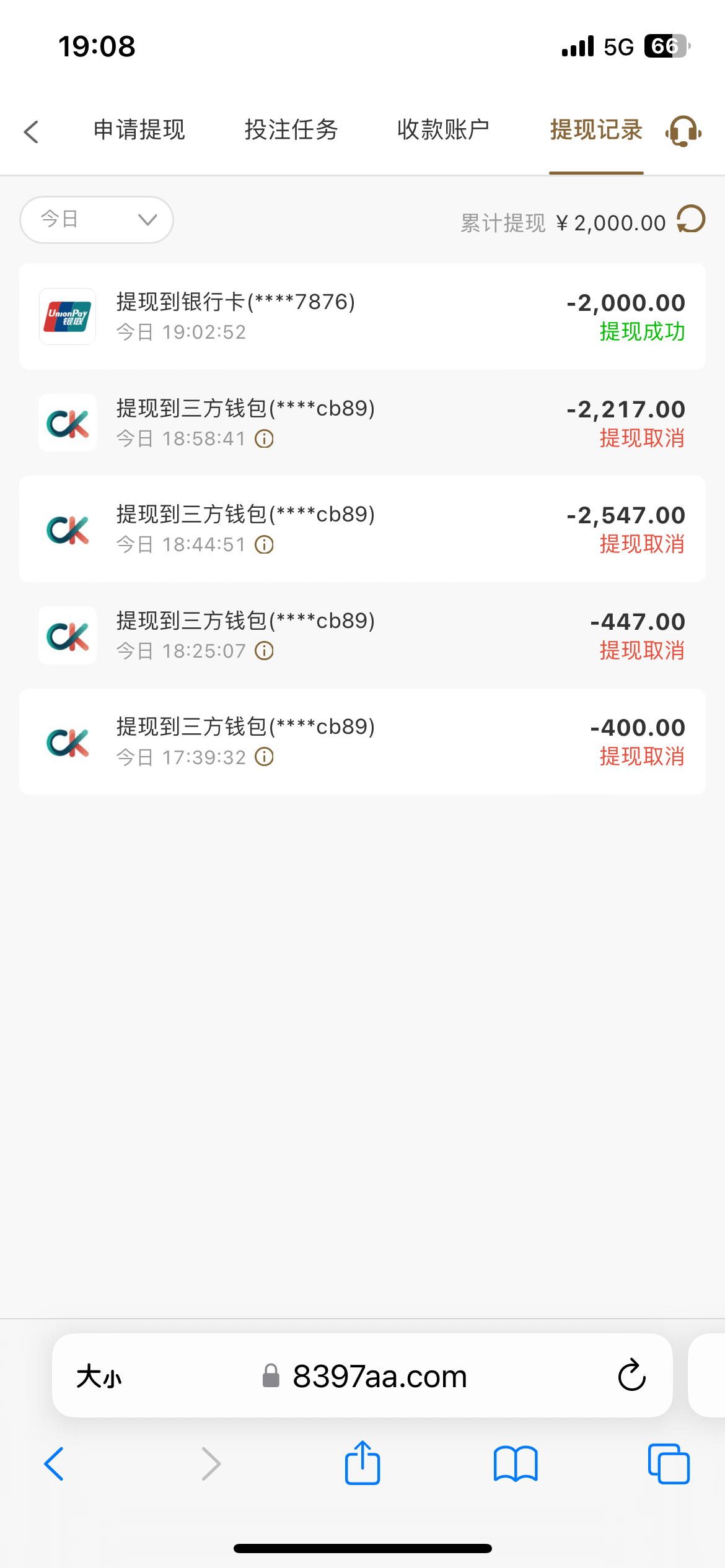Screen dimensions: 725x1568
Task: Tap info icon beside 17:39:32 record
Action: (x=265, y=757)
